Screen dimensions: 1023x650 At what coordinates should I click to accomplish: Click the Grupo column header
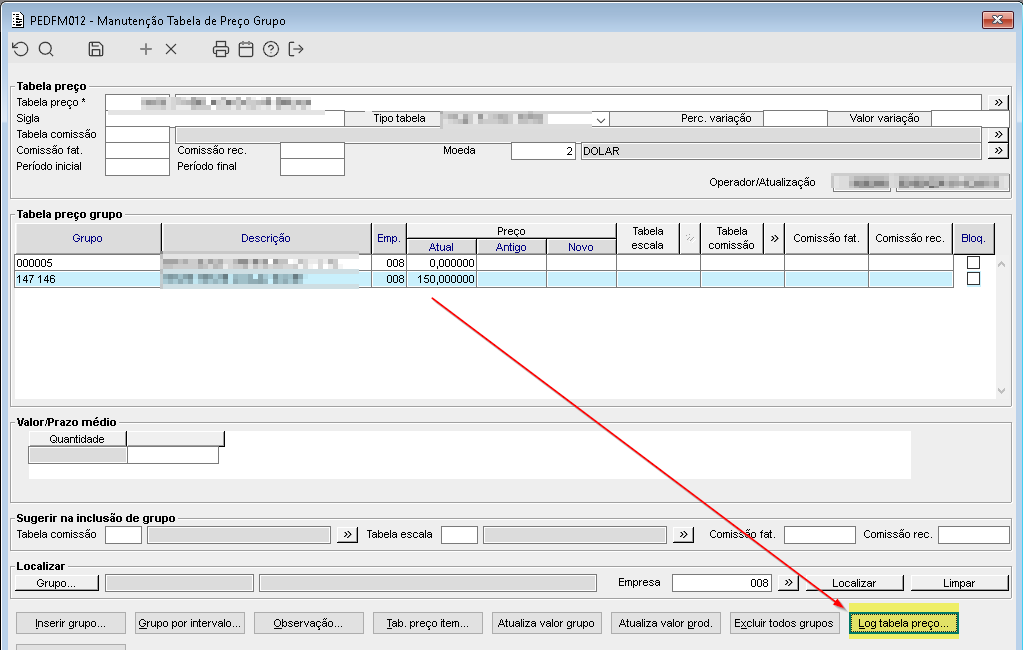tap(87, 238)
